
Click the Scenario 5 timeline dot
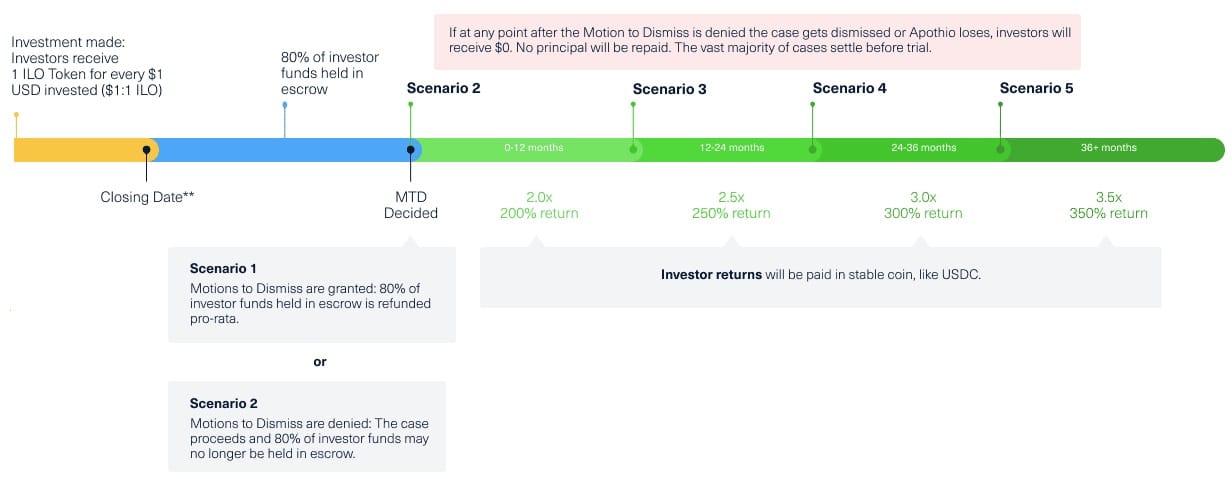(x=1001, y=150)
